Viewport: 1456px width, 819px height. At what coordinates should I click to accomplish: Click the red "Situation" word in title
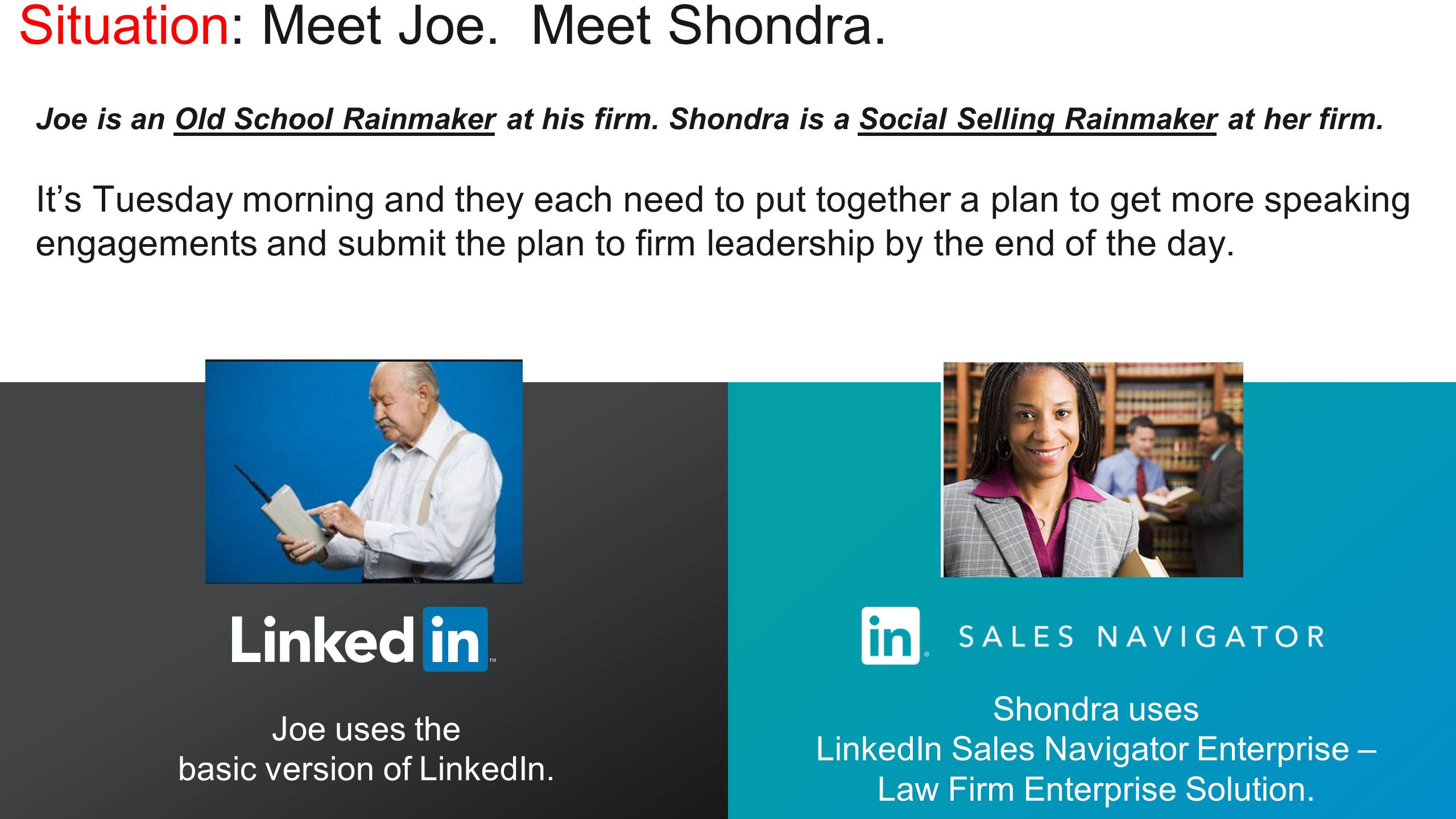pos(125,26)
